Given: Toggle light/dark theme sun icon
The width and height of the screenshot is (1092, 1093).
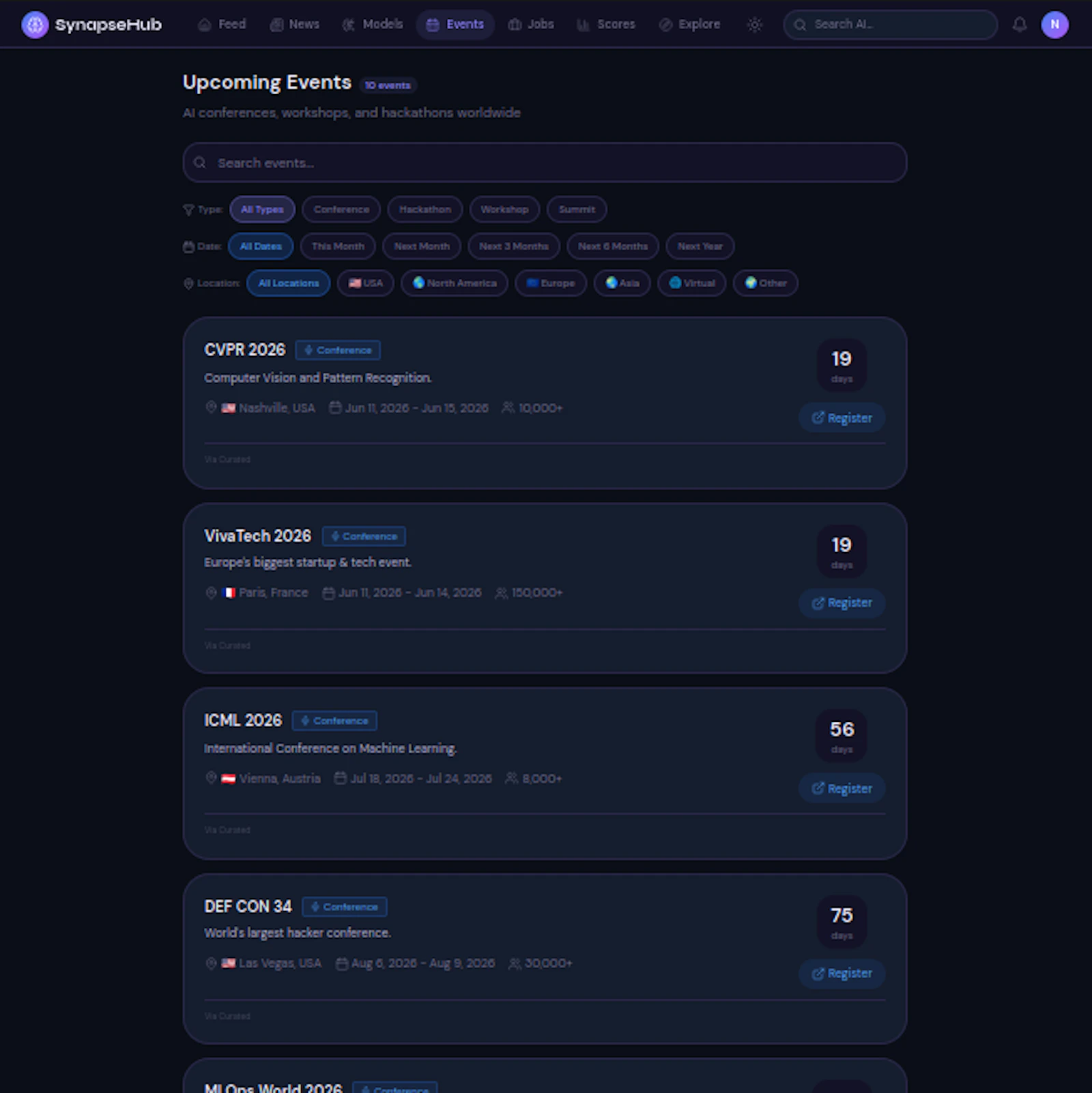Looking at the screenshot, I should pyautogui.click(x=754, y=25).
